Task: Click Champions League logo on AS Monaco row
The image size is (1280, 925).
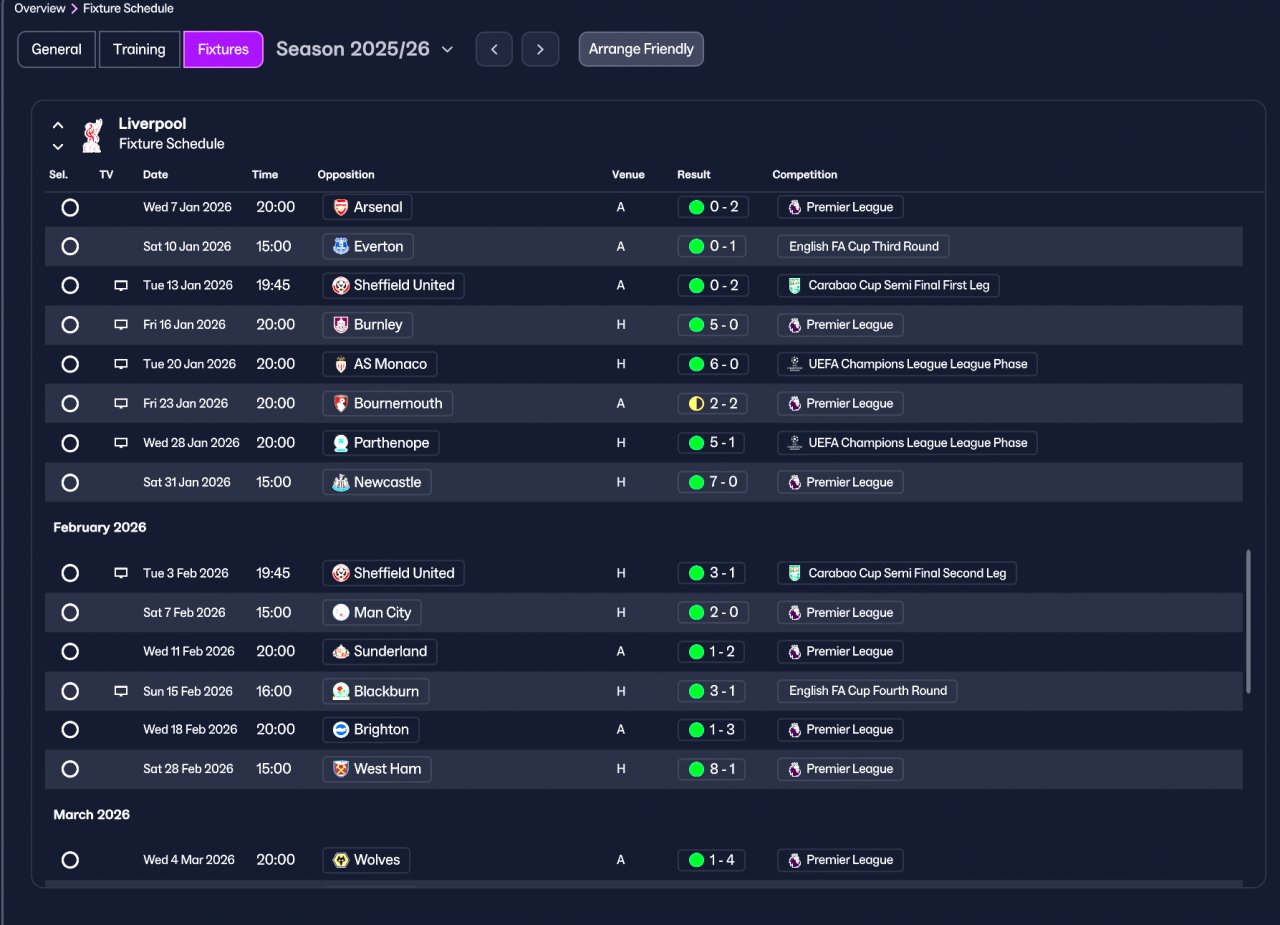Action: (x=794, y=364)
